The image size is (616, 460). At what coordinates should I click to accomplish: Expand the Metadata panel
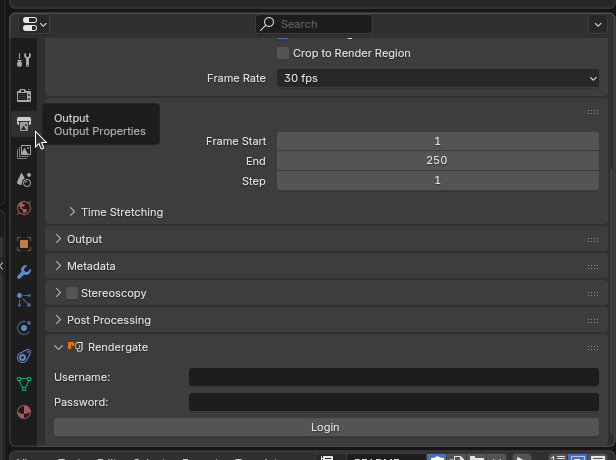coord(58,266)
